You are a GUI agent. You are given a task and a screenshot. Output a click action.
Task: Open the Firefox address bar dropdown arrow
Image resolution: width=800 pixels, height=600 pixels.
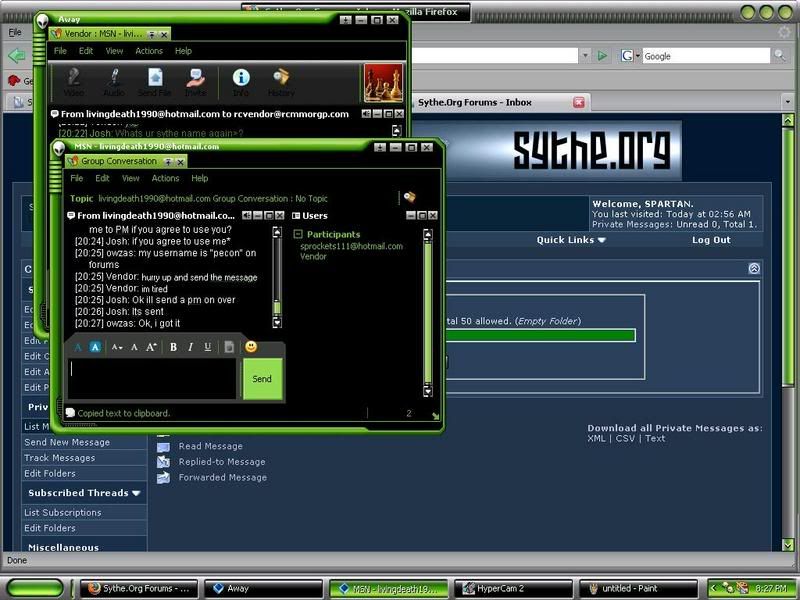(x=585, y=55)
